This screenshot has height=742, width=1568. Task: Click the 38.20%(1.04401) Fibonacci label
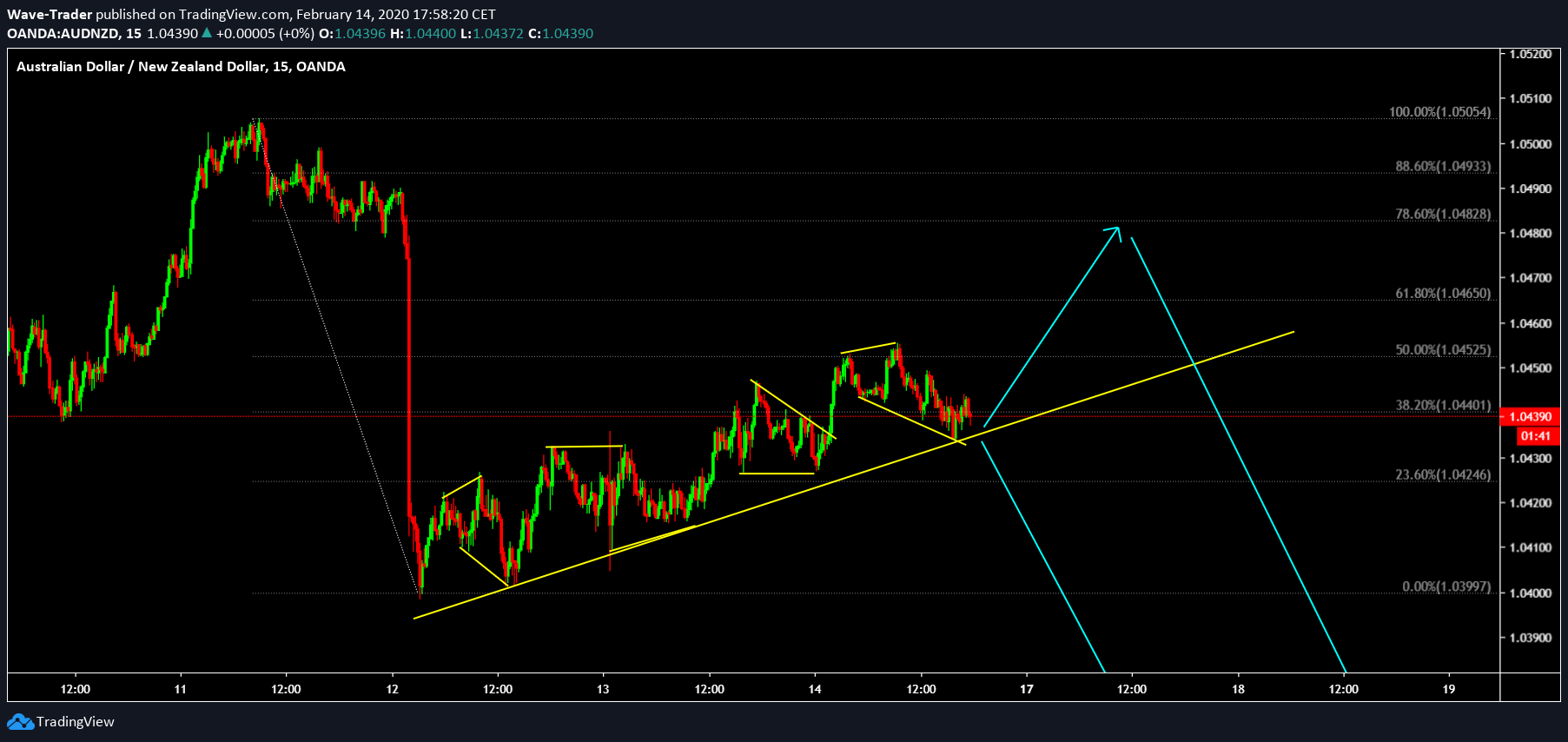[1443, 405]
